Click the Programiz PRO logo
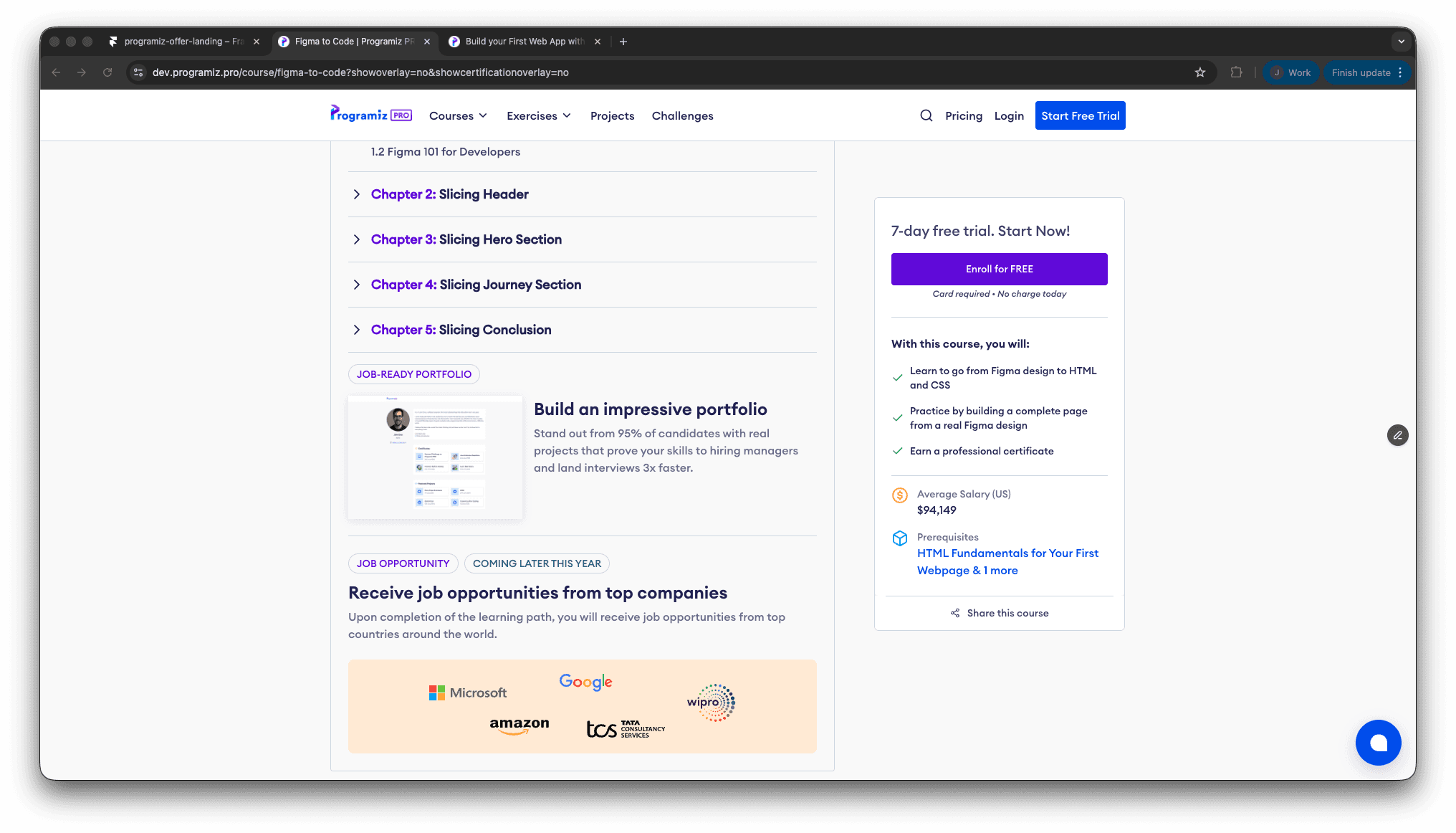 point(370,115)
